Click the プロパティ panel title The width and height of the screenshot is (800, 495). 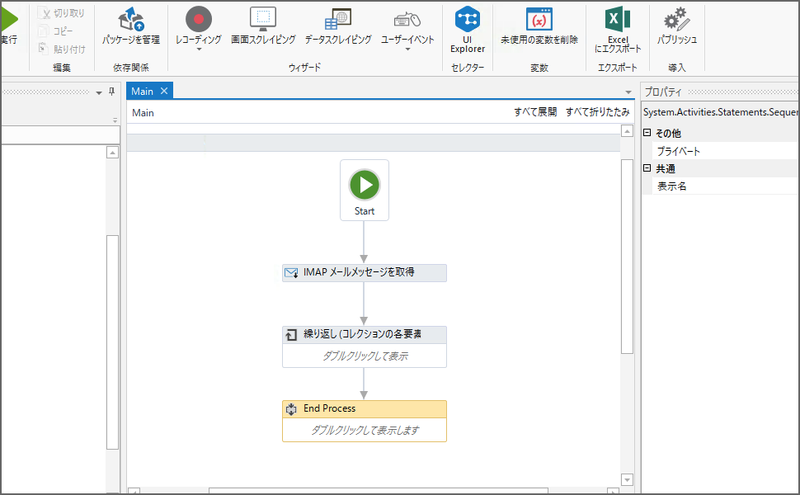663,92
